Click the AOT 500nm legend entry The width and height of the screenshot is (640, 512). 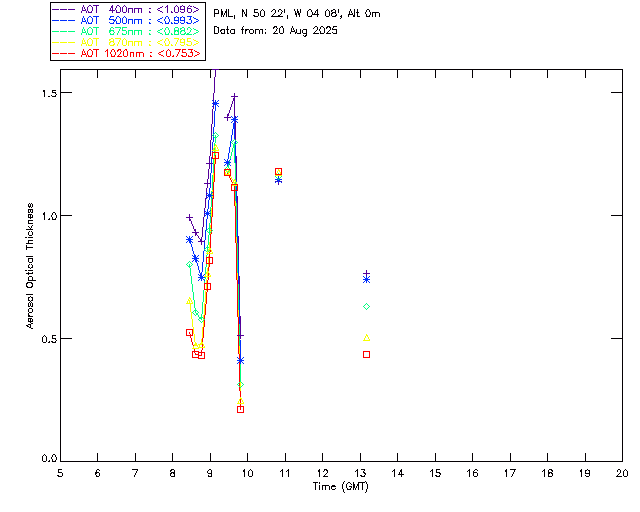127,20
